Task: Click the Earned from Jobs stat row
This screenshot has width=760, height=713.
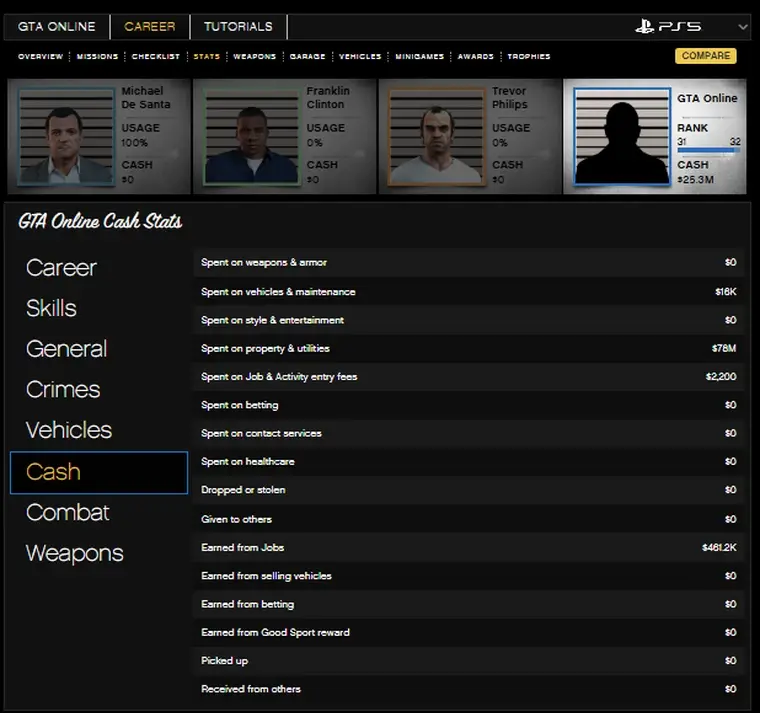Action: point(468,548)
